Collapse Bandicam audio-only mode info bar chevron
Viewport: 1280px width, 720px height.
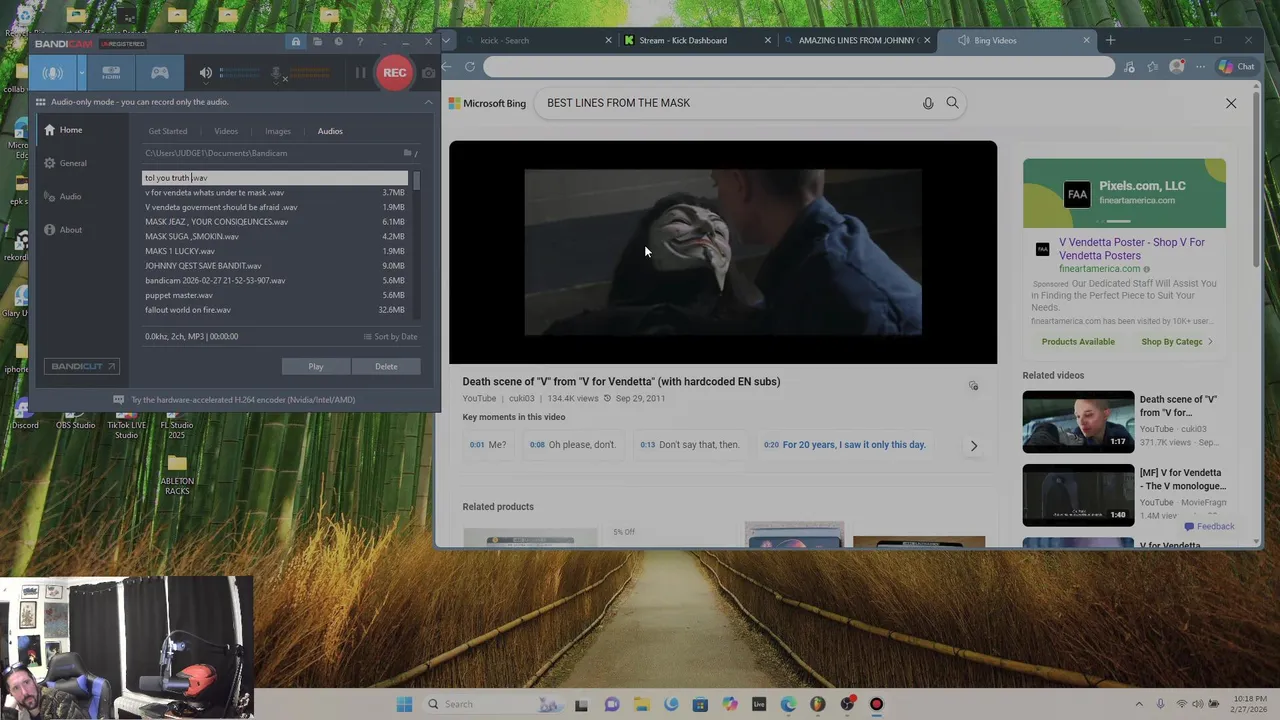pyautogui.click(x=428, y=102)
